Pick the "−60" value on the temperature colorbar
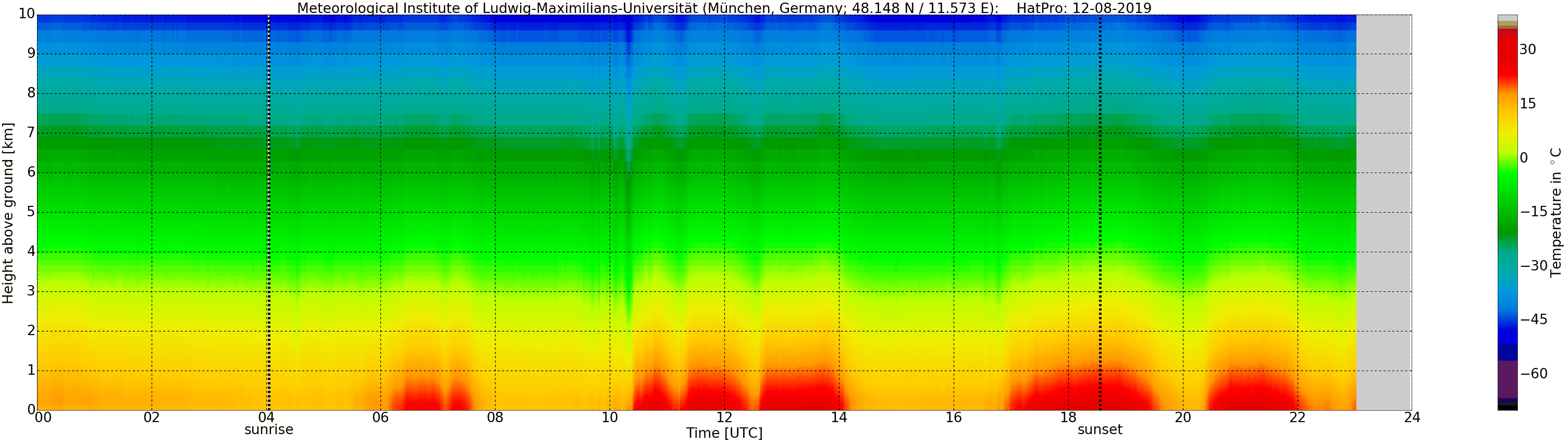The image size is (1568, 443). (1533, 374)
